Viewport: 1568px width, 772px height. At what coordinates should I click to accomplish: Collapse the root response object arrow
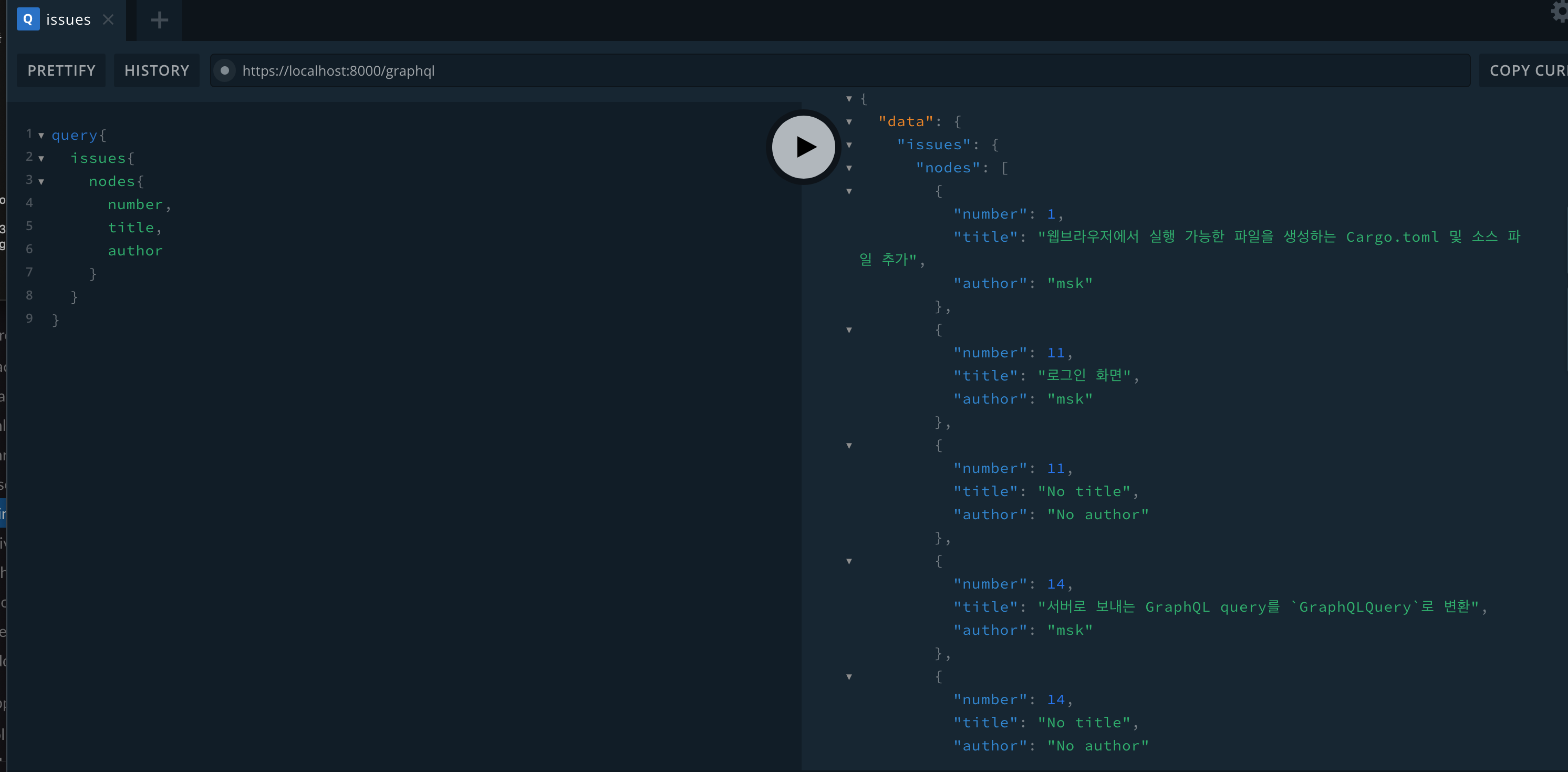tap(849, 99)
